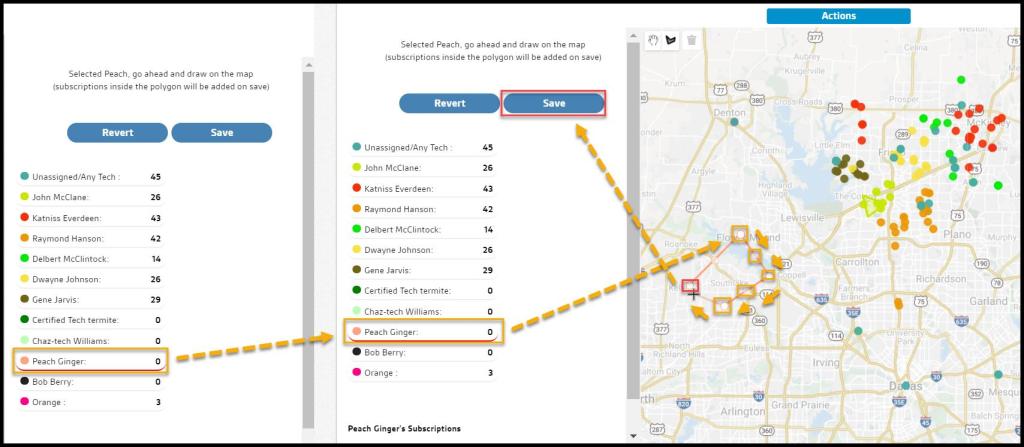Click the top polygon vertex on the map
The image size is (1024, 447).
(739, 235)
